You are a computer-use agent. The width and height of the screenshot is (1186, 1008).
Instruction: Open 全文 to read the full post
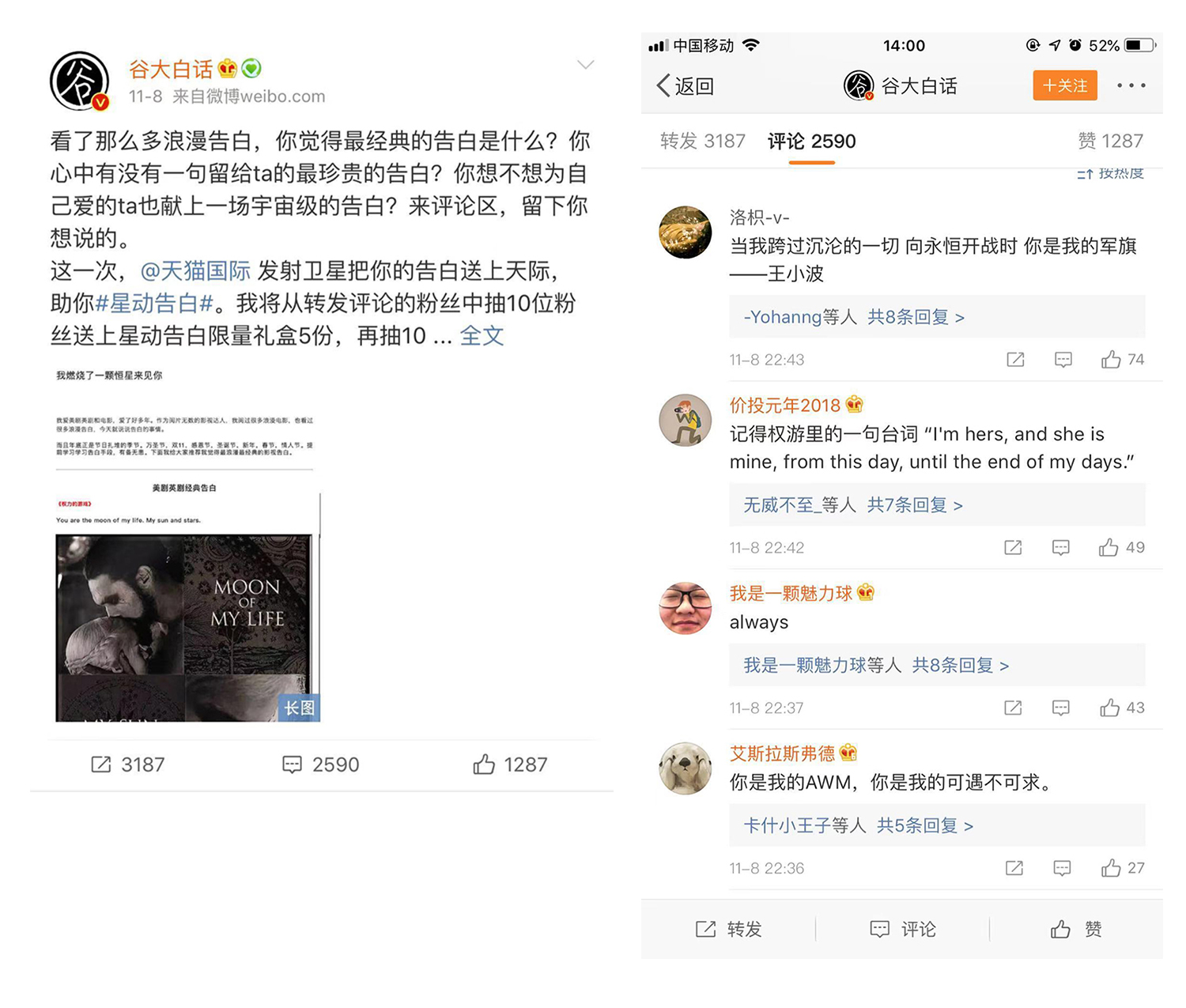pos(482,335)
